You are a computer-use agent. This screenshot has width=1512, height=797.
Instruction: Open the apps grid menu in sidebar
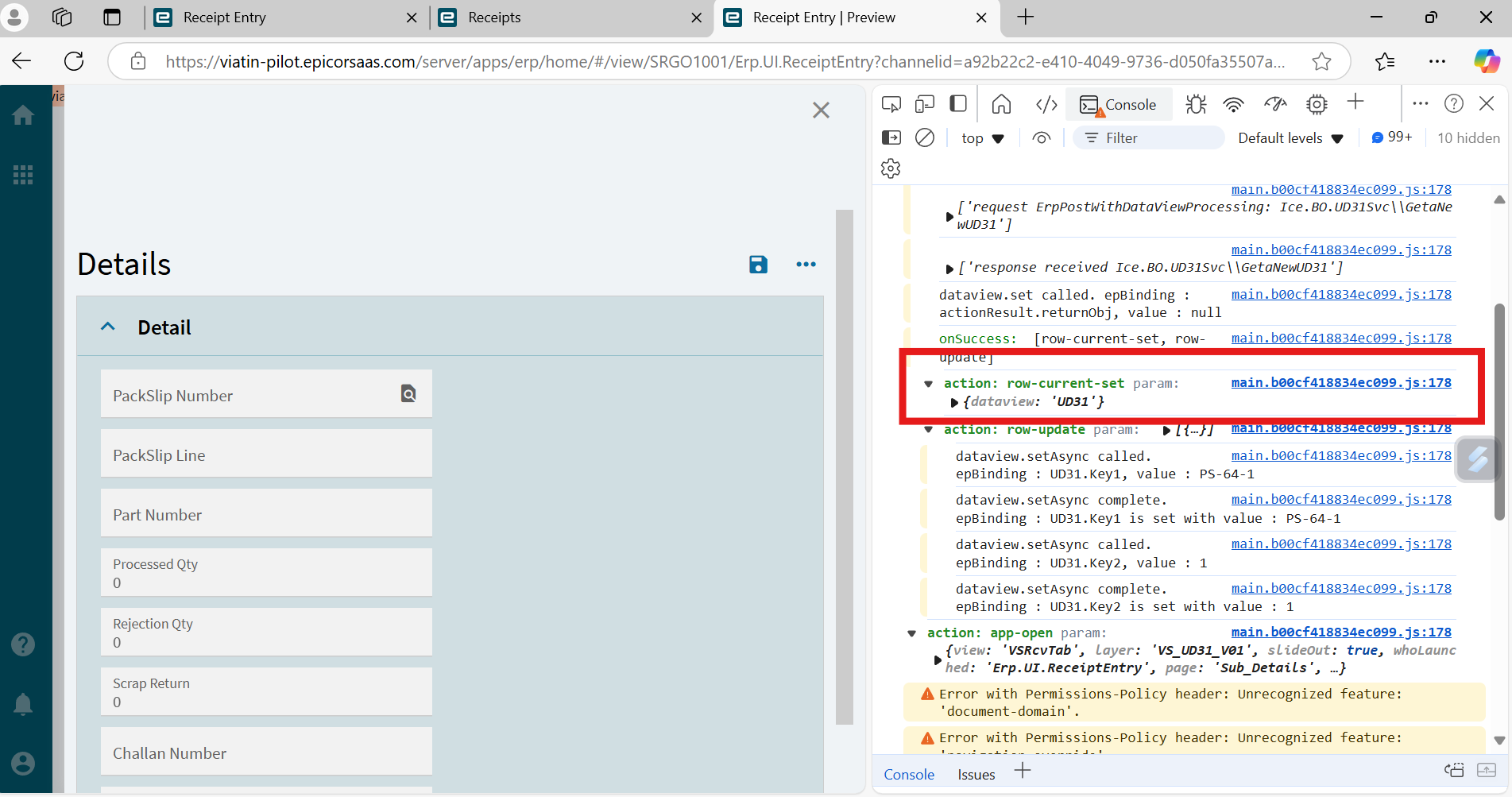tap(23, 175)
